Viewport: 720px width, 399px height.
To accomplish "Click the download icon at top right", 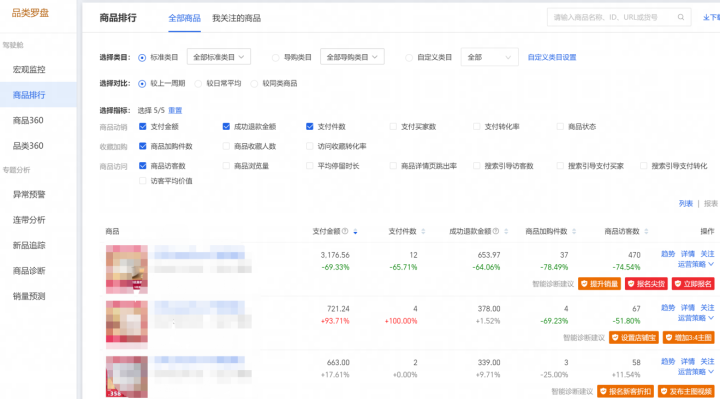I will 706,17.
